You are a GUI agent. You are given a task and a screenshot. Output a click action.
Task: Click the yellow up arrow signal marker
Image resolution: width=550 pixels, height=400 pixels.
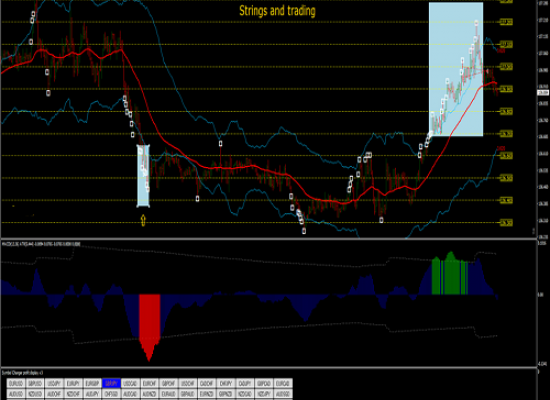tap(143, 220)
